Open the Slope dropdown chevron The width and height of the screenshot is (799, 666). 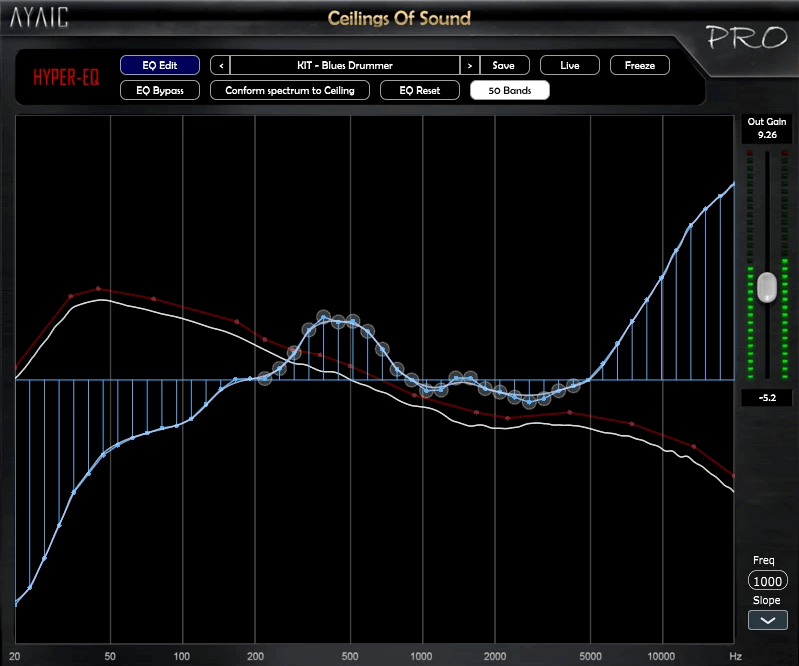(767, 620)
